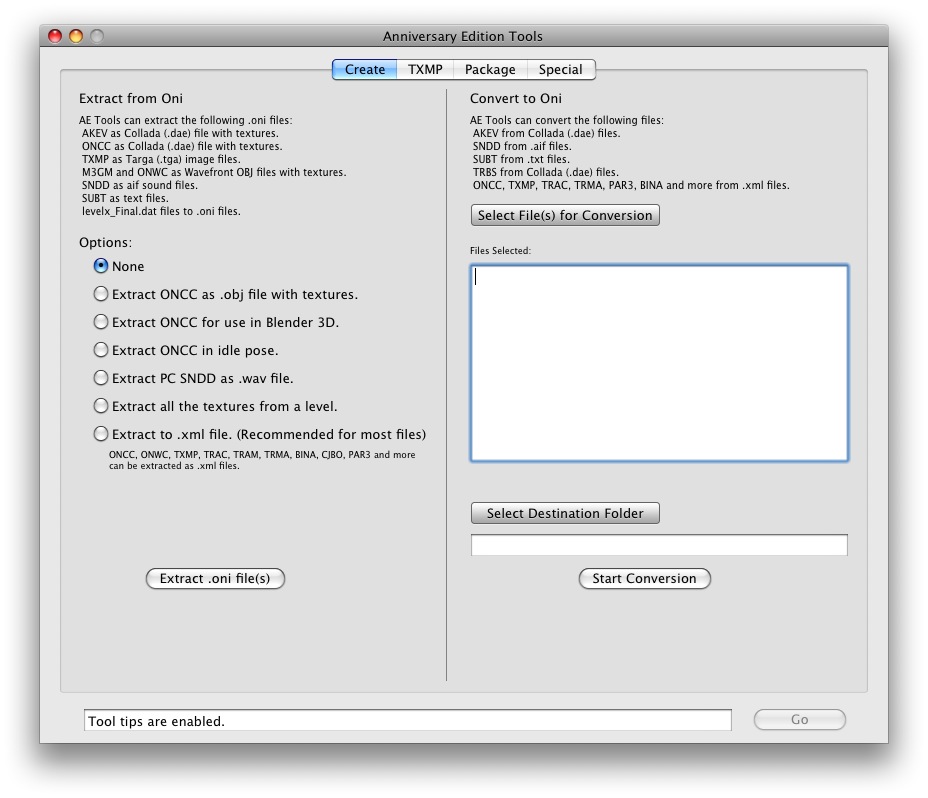
Task: Click the 'Anniversary Edition Tools' window title
Action: [x=462, y=37]
